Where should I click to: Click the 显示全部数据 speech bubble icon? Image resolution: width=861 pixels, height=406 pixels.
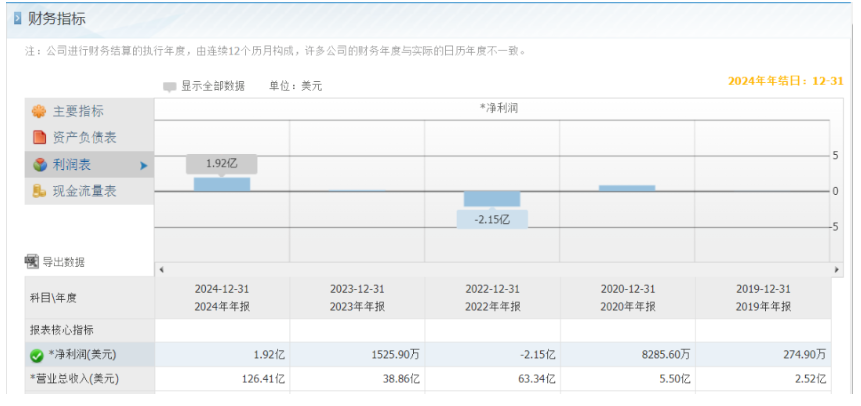click(170, 87)
